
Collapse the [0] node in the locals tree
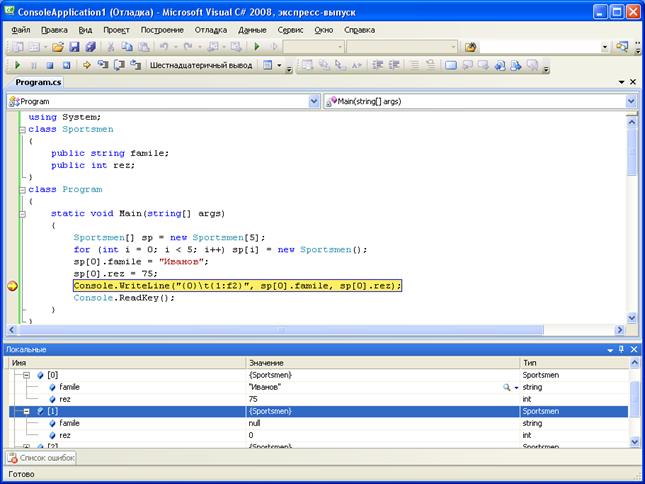click(x=27, y=374)
